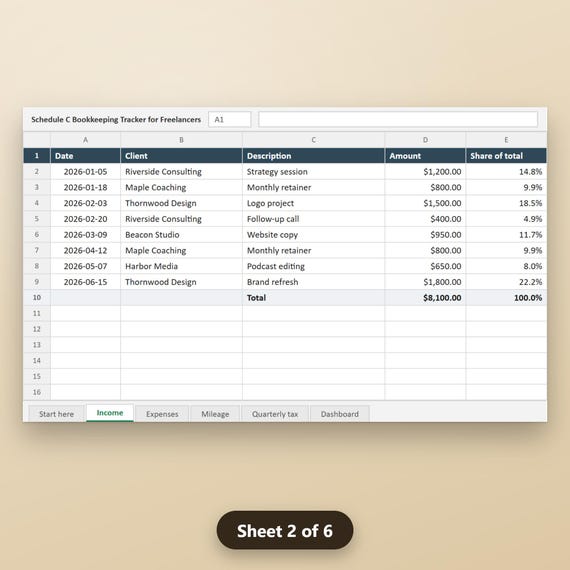Select row 1 header number
The width and height of the screenshot is (570, 570).
pos(37,156)
